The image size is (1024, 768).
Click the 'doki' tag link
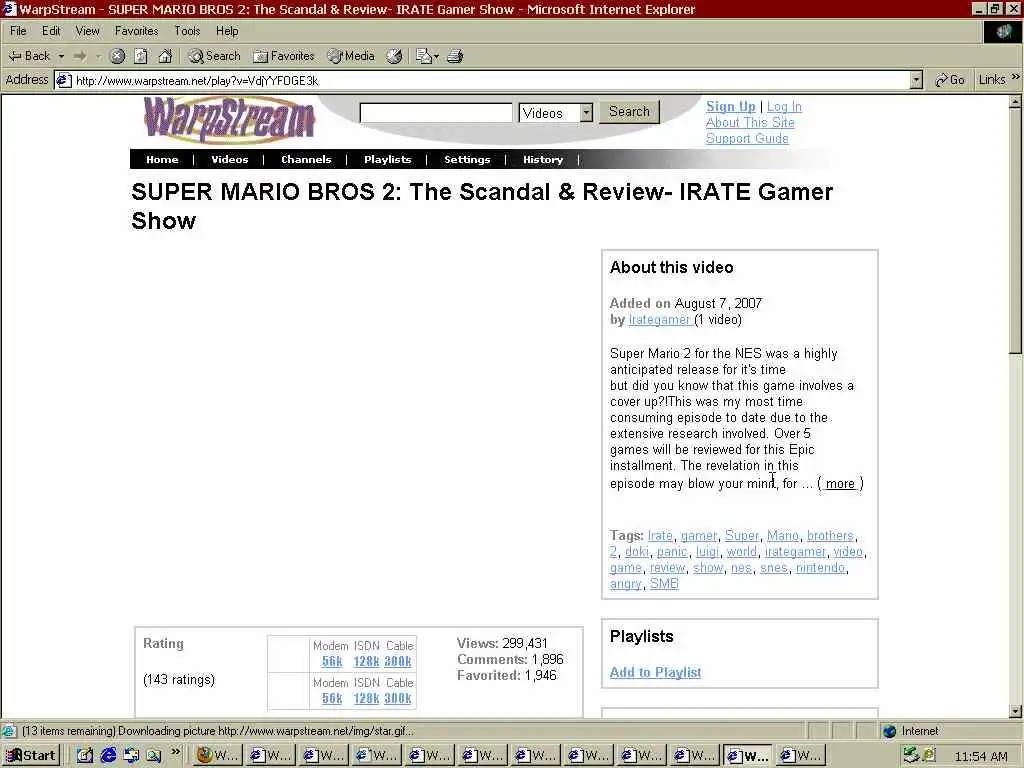click(x=637, y=552)
